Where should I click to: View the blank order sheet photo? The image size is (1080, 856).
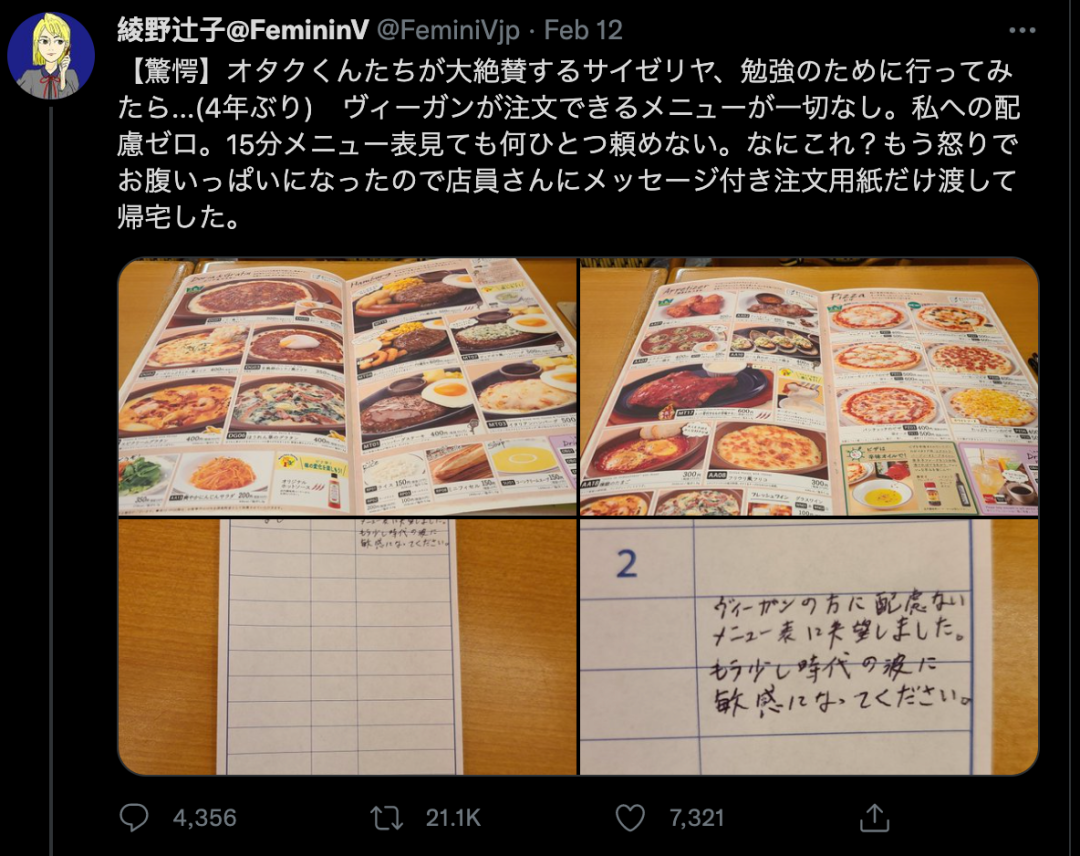[347, 647]
